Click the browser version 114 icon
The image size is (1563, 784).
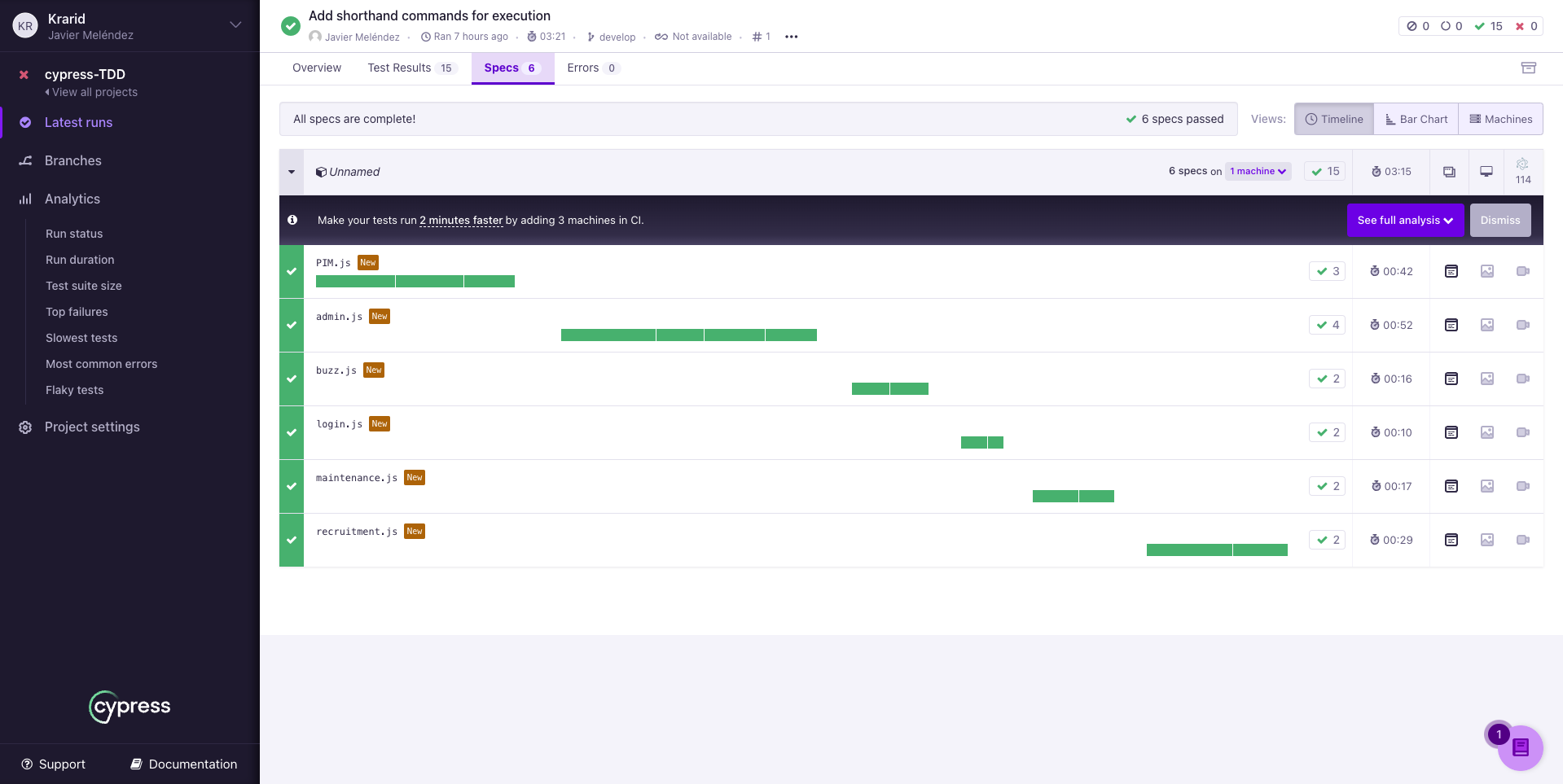(1522, 172)
